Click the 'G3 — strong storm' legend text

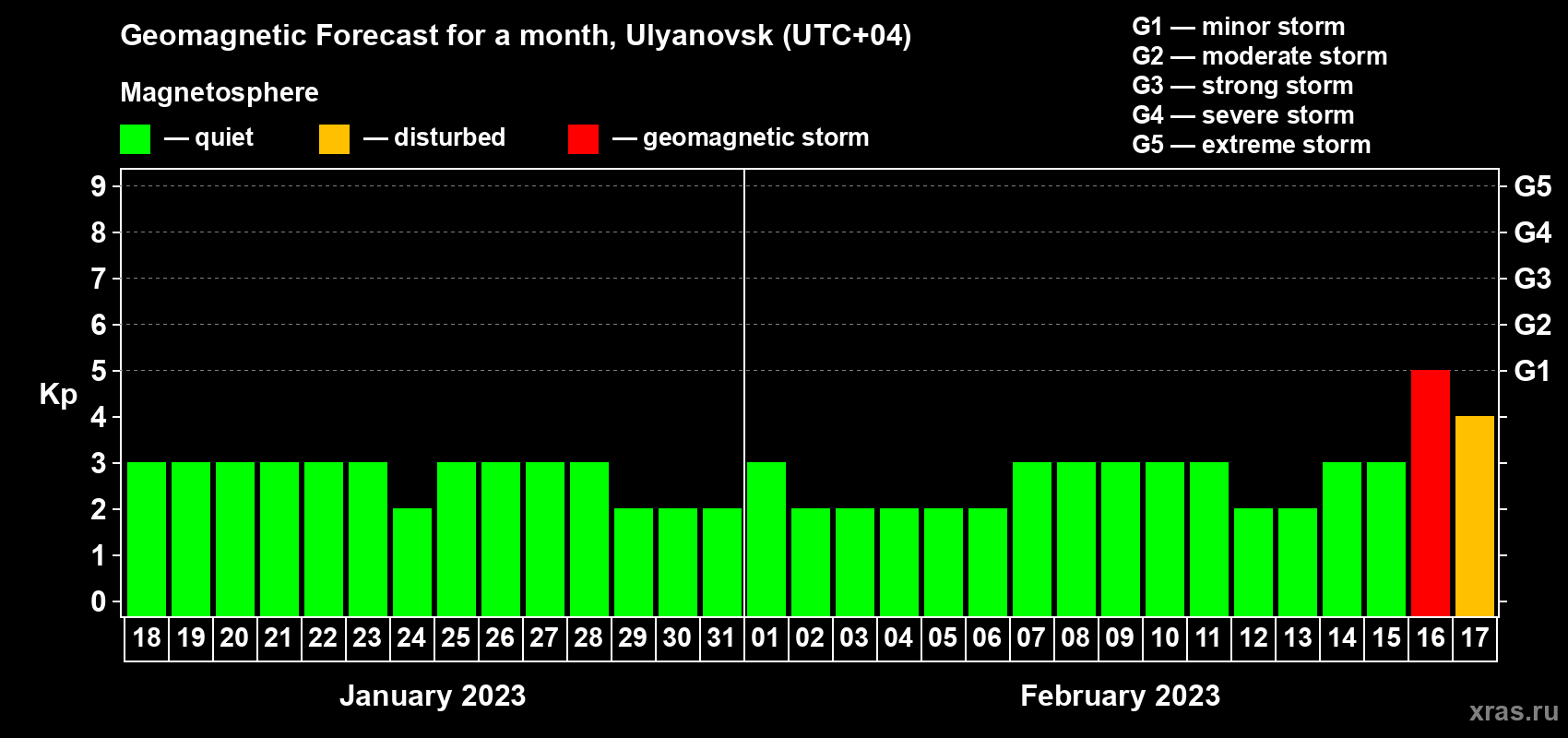[x=1242, y=86]
